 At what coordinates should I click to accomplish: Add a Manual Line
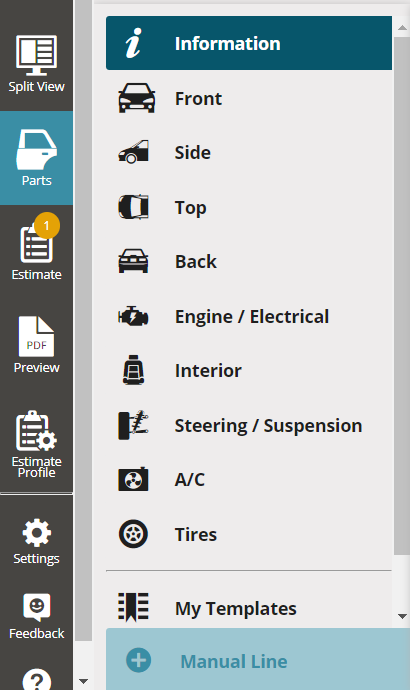tap(258, 661)
